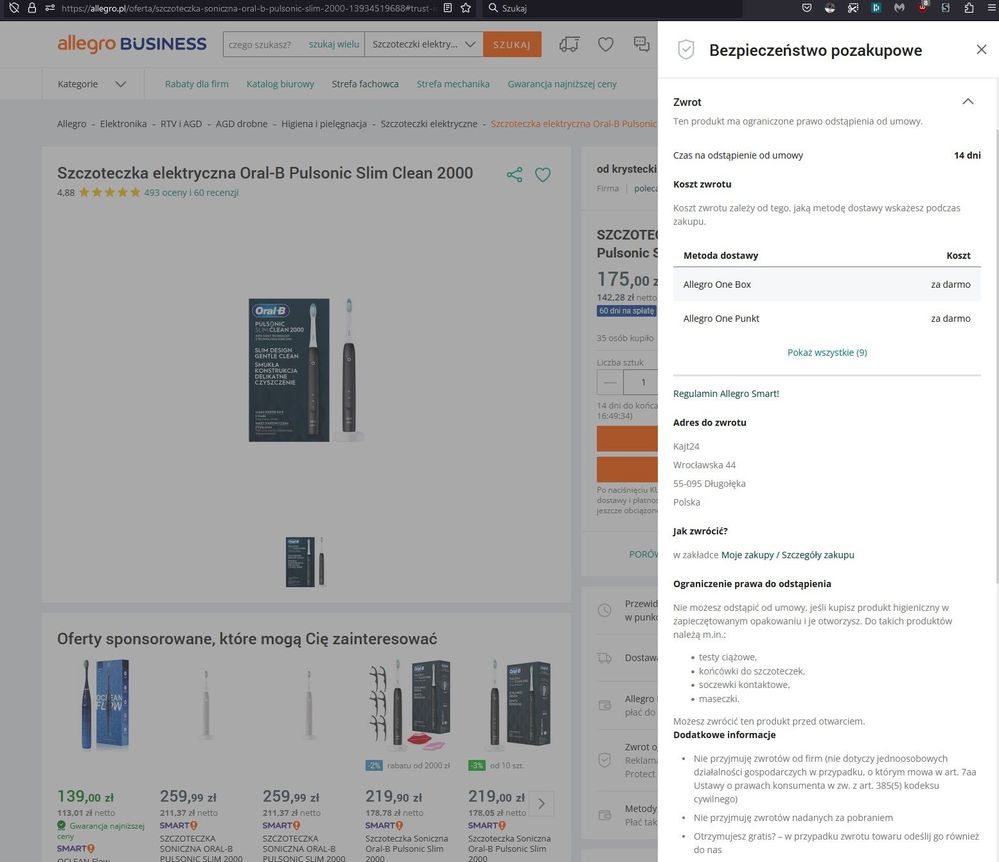The height and width of the screenshot is (862, 999).
Task: Bookmark this page with star icon
Action: pos(466,8)
